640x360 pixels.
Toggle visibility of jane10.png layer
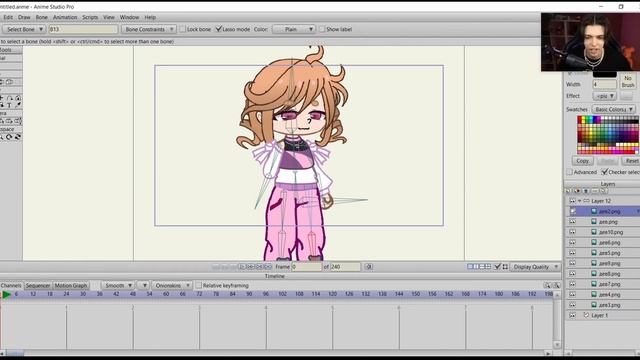tap(572, 232)
